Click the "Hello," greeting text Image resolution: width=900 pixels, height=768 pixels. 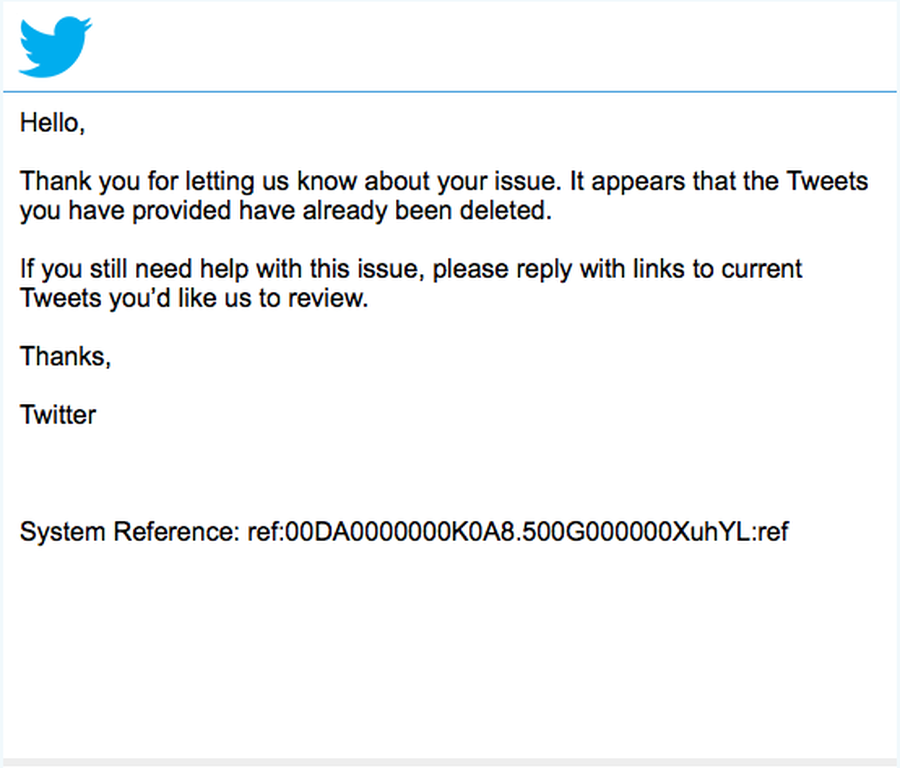coord(52,123)
